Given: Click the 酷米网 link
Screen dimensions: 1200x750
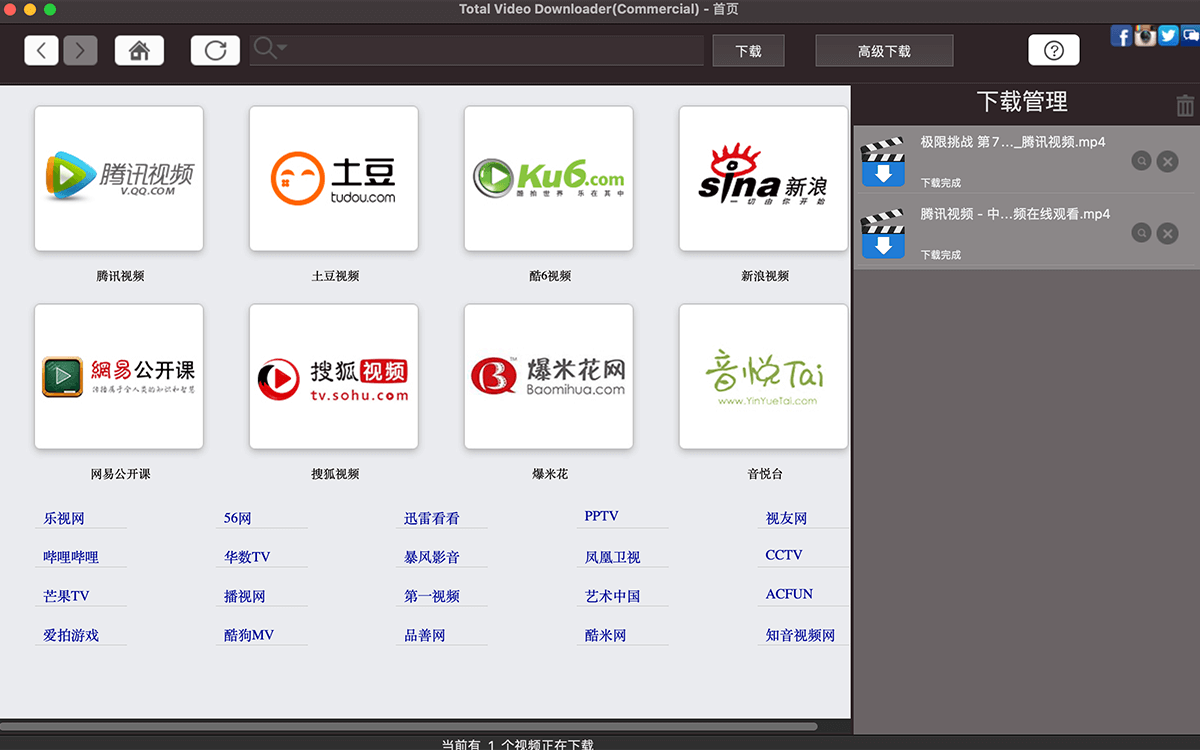Looking at the screenshot, I should click(x=606, y=635).
